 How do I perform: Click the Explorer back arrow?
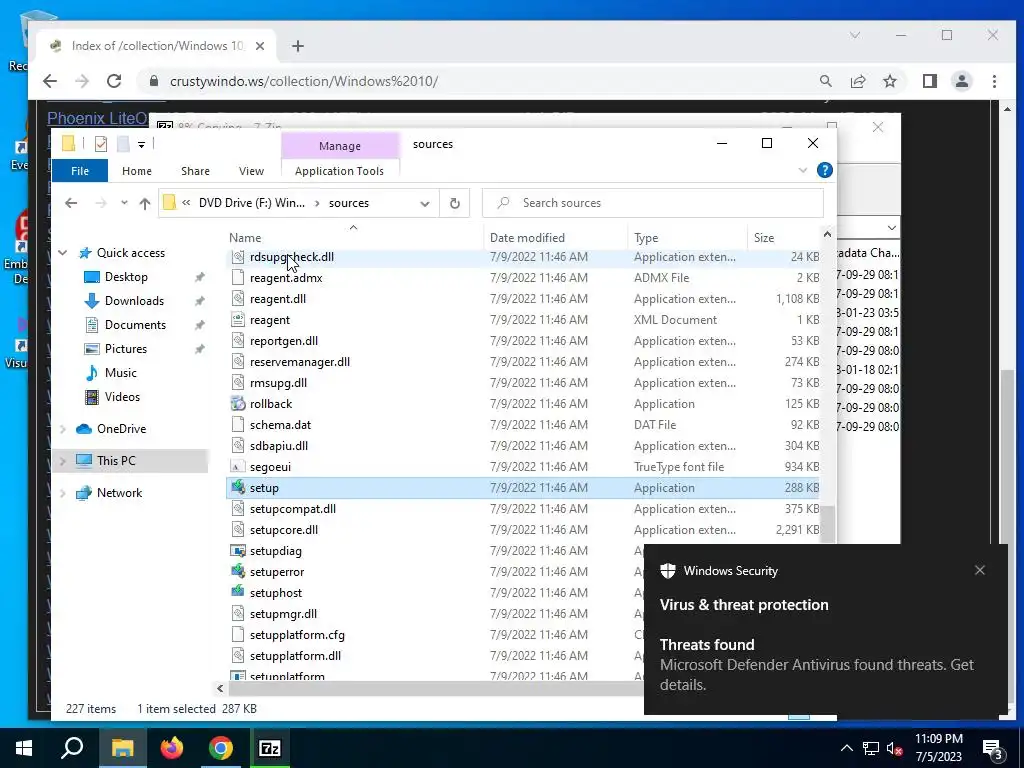(x=71, y=203)
